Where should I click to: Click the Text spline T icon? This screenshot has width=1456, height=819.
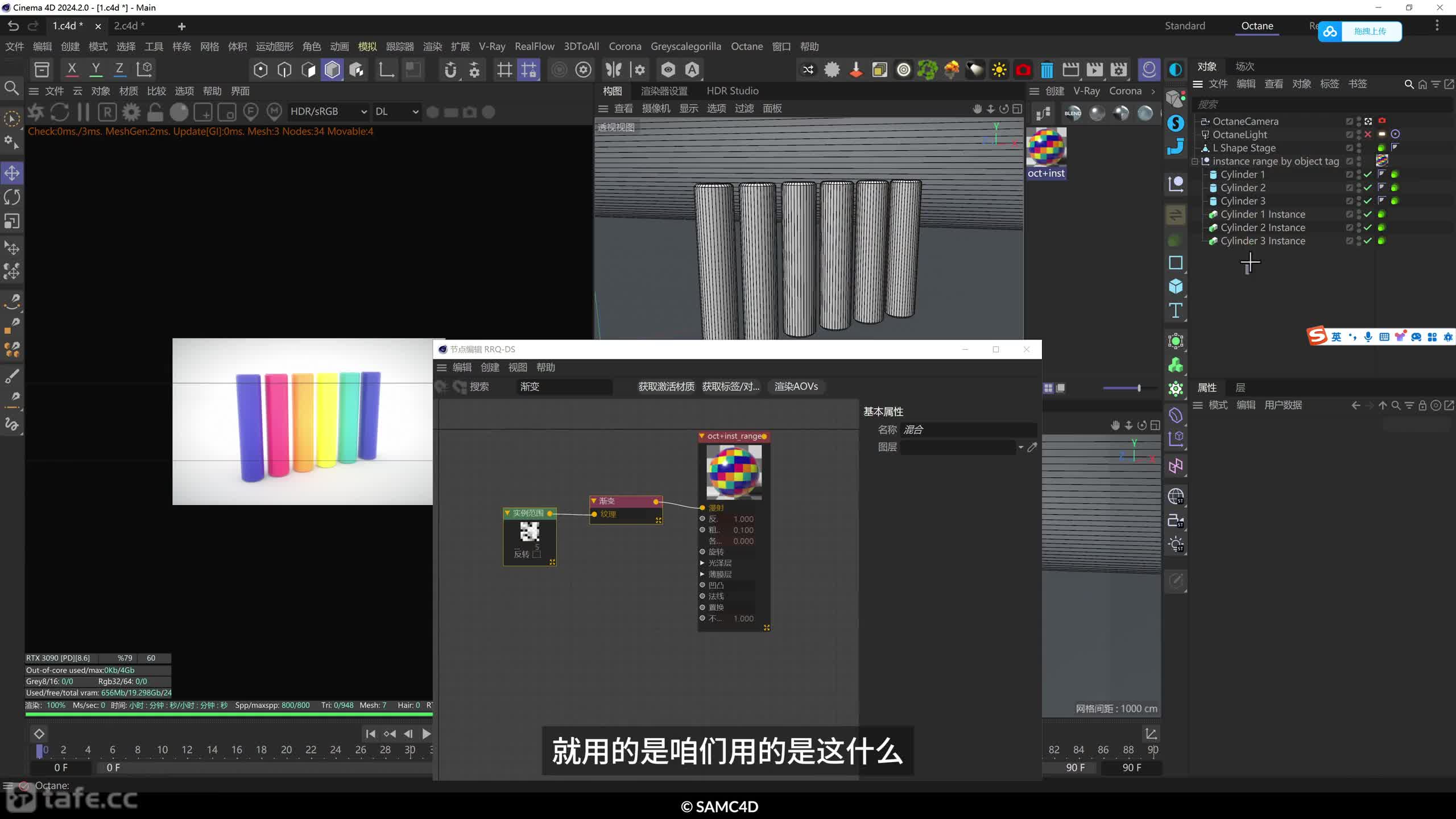1176,311
